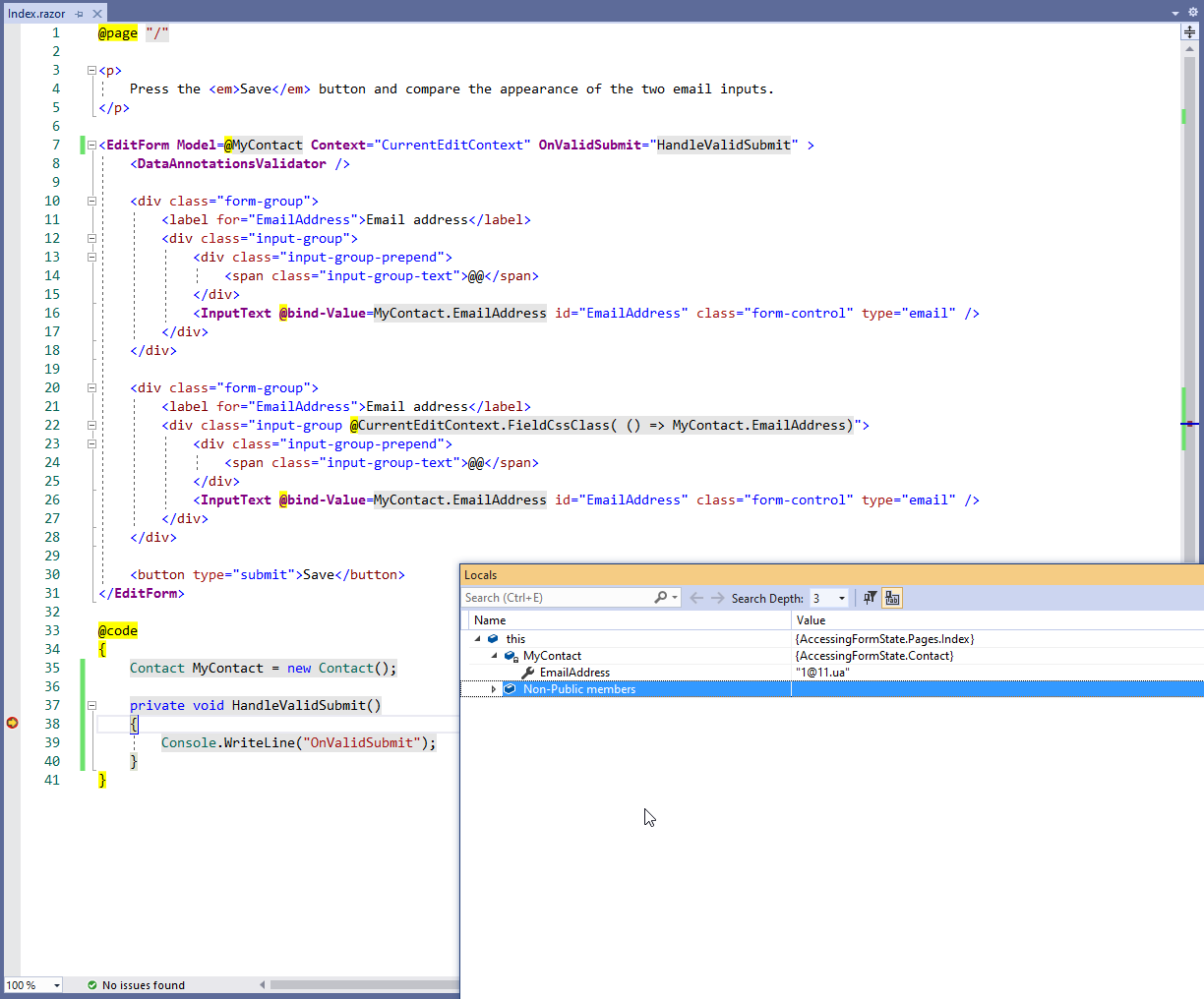Select the EmailAddress row in Locals
The image size is (1204, 999).
[832, 673]
